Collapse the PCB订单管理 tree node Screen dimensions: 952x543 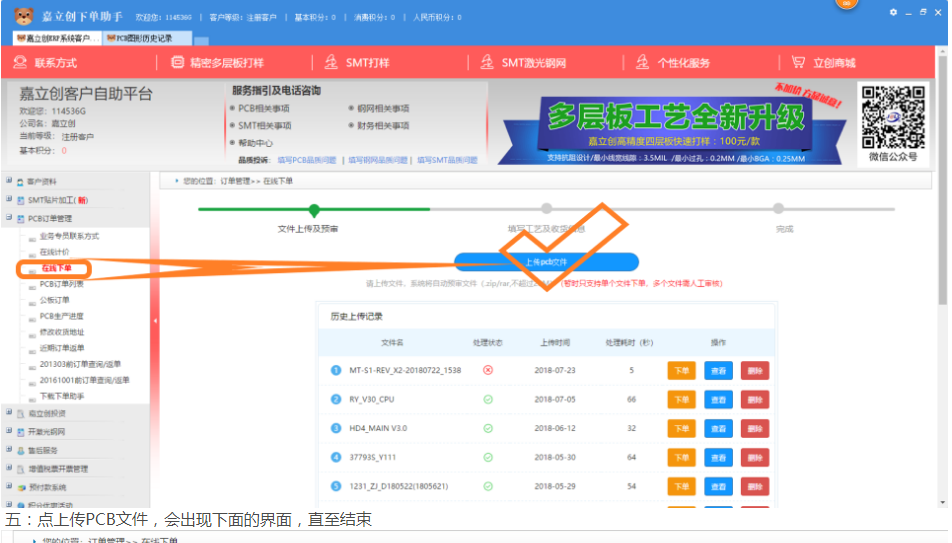point(9,217)
